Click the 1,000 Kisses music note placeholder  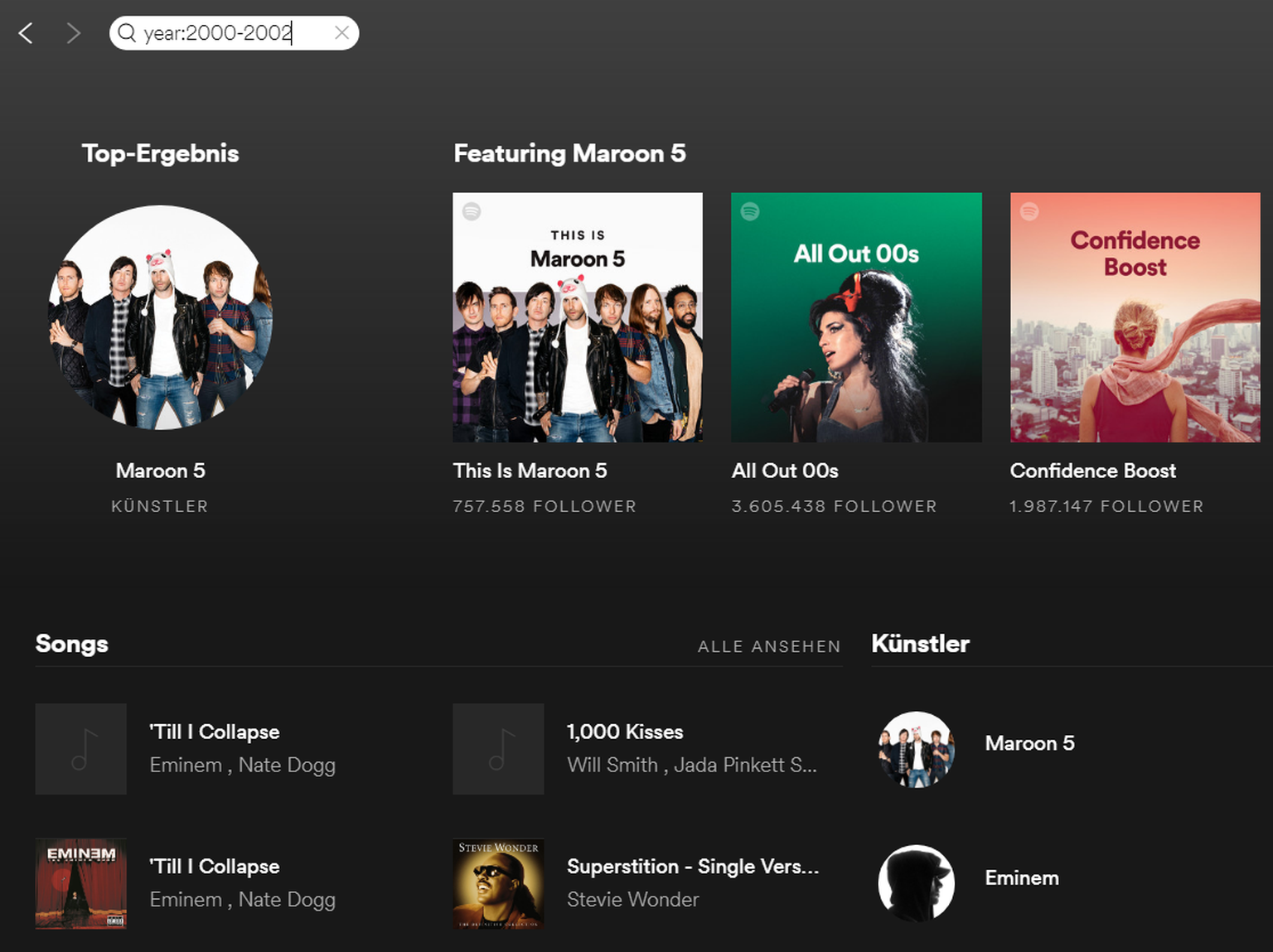point(498,749)
